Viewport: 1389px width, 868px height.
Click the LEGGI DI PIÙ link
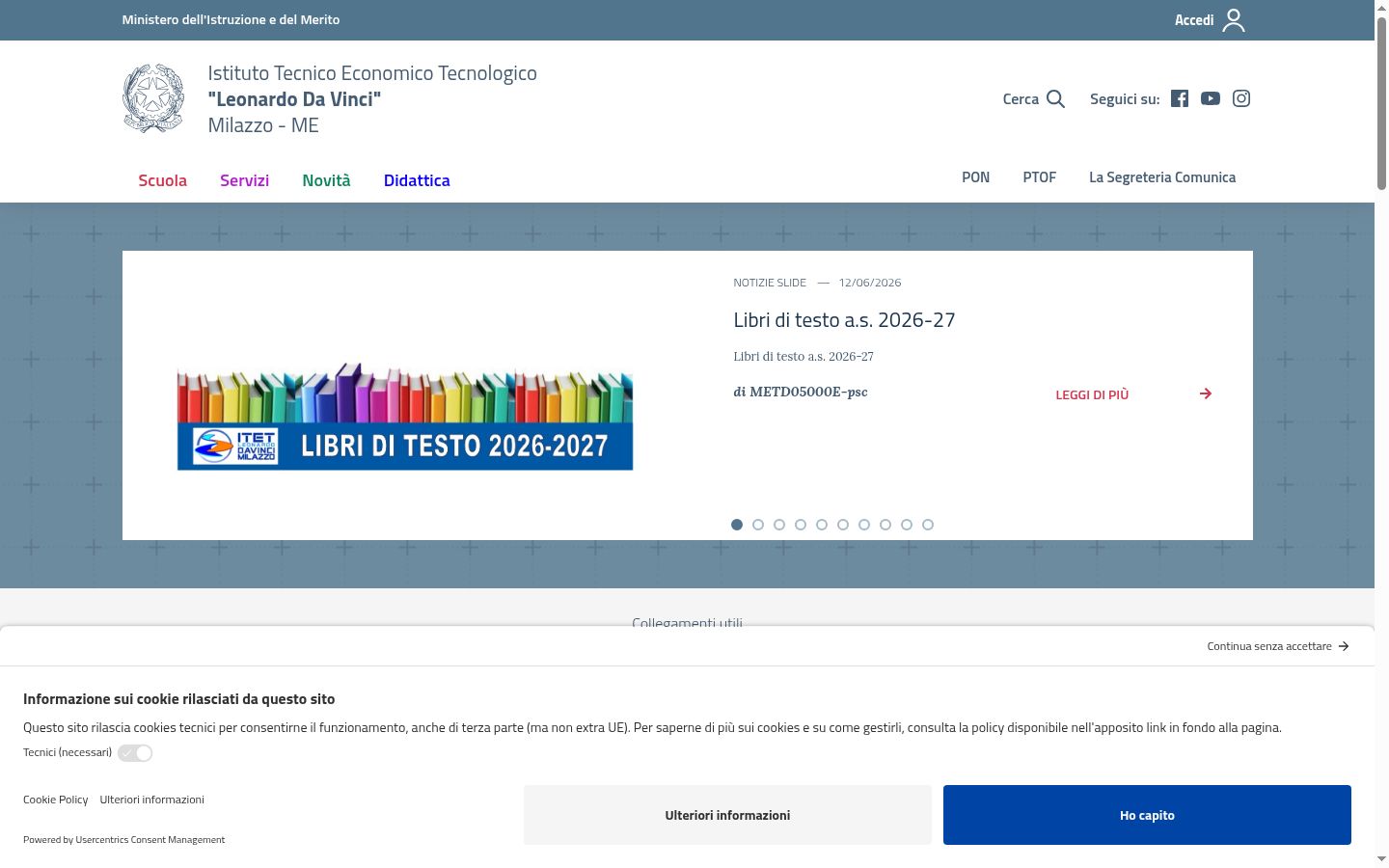point(1092,394)
